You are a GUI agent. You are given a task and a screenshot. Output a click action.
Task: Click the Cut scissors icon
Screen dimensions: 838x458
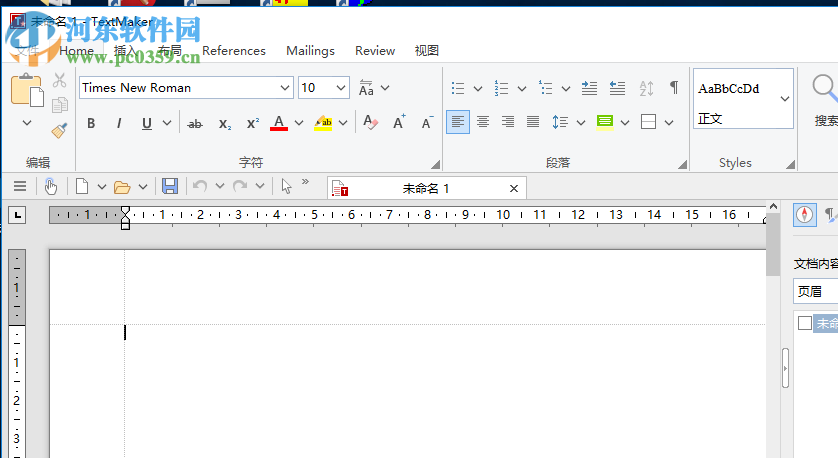(59, 81)
